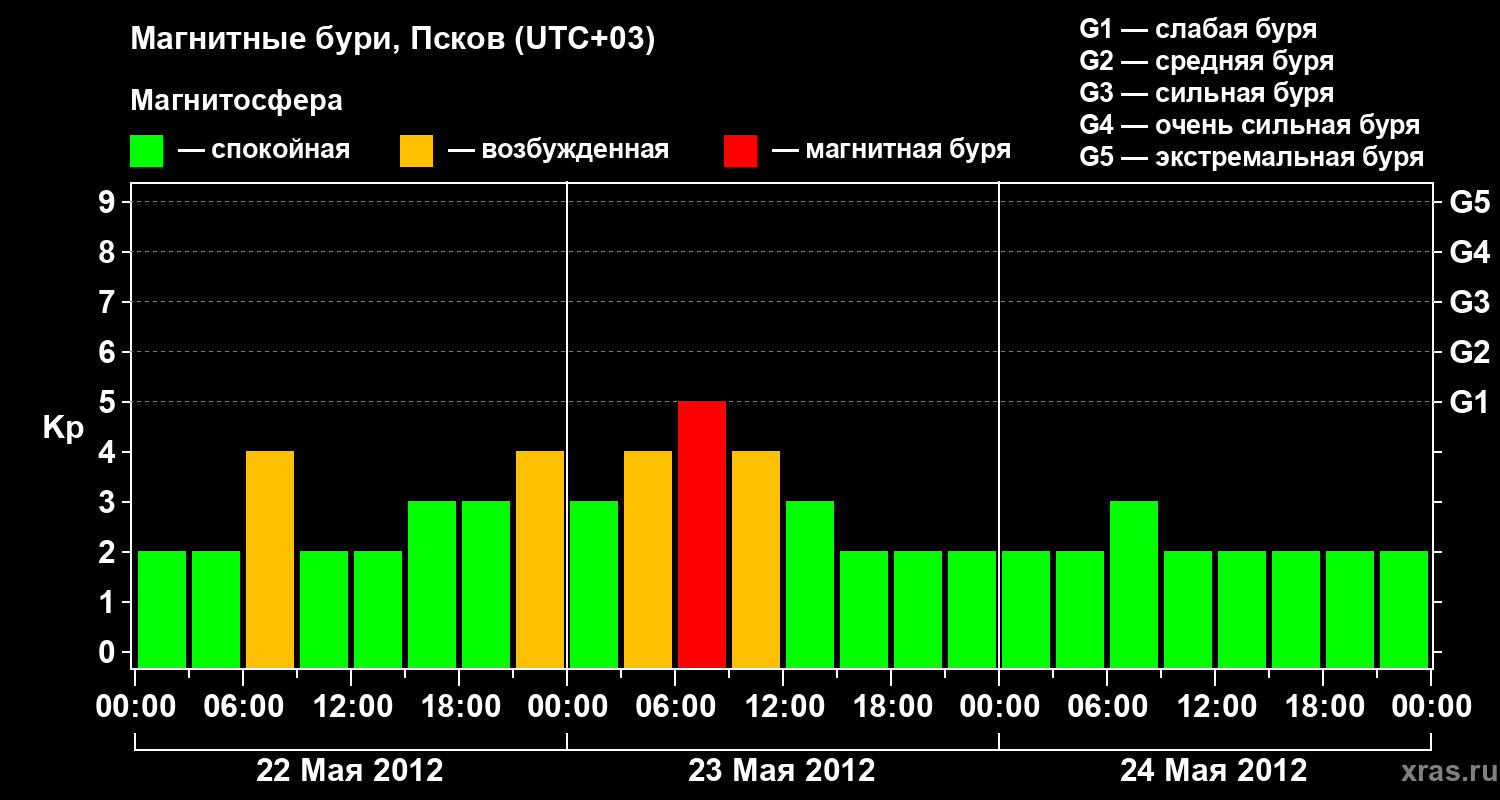This screenshot has height=800, width=1500.
Task: Click the 'G2' tick label on the right axis
Action: tap(1469, 352)
